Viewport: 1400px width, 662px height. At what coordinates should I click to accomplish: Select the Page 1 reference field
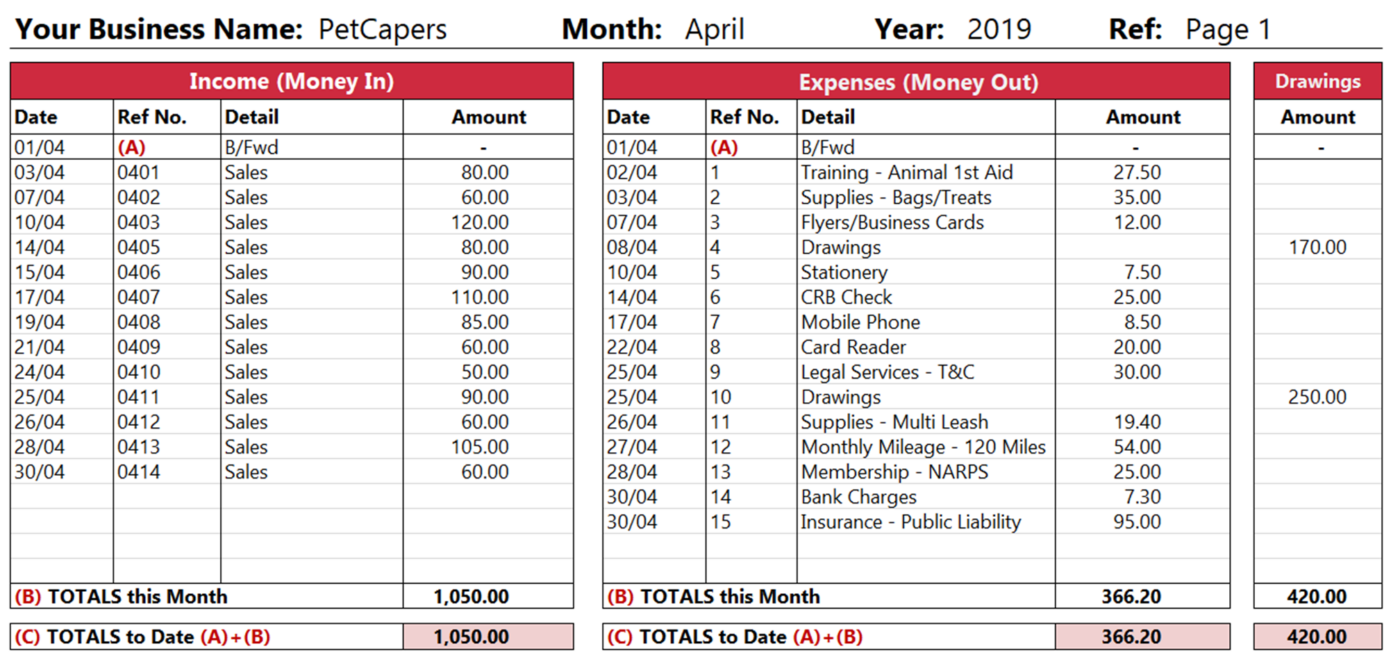1227,29
